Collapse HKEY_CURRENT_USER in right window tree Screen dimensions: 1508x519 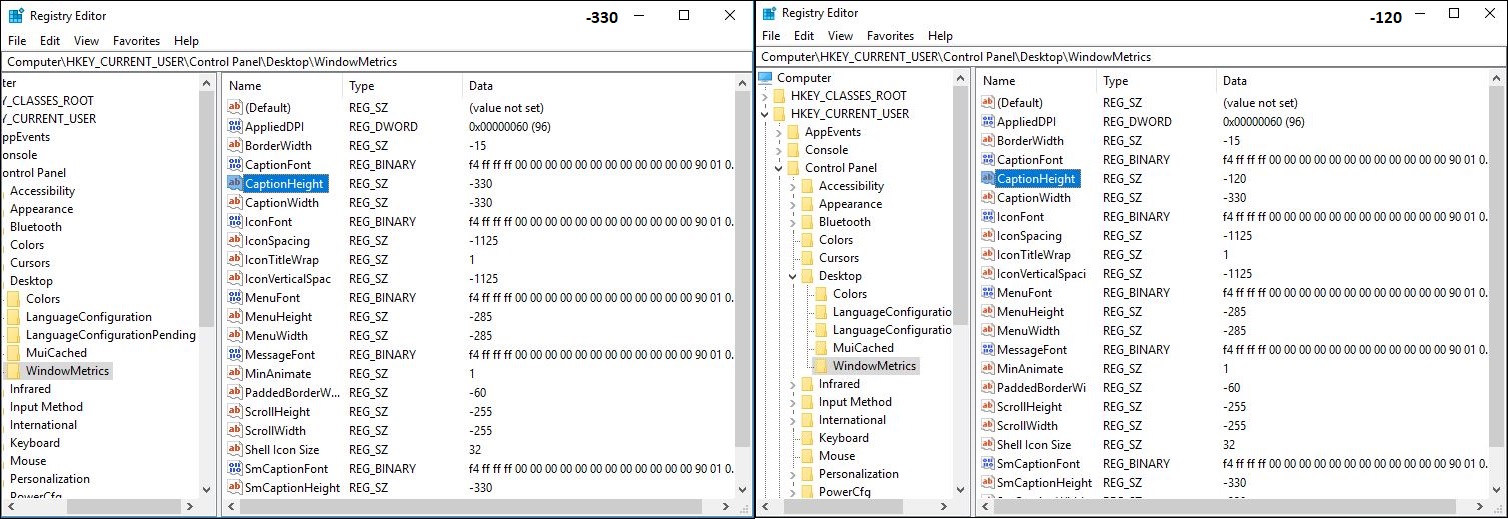[x=765, y=113]
